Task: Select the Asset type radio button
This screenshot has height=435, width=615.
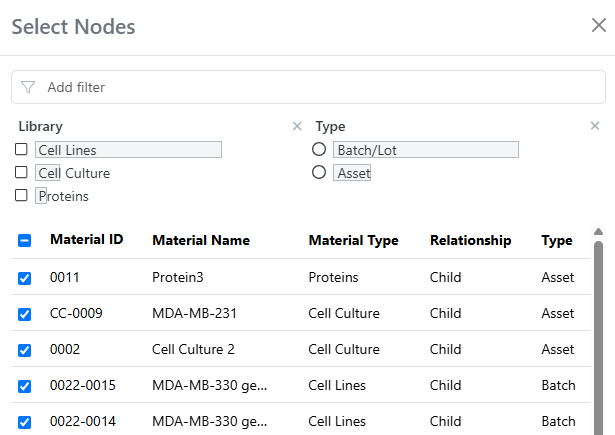Action: (x=319, y=172)
